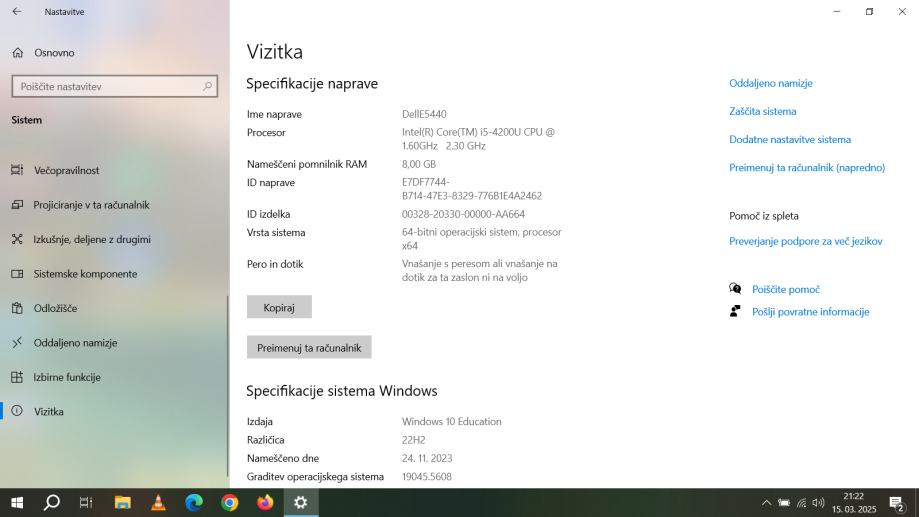Select Izbirne funkcije menu label
This screenshot has height=517, width=919.
tap(67, 377)
